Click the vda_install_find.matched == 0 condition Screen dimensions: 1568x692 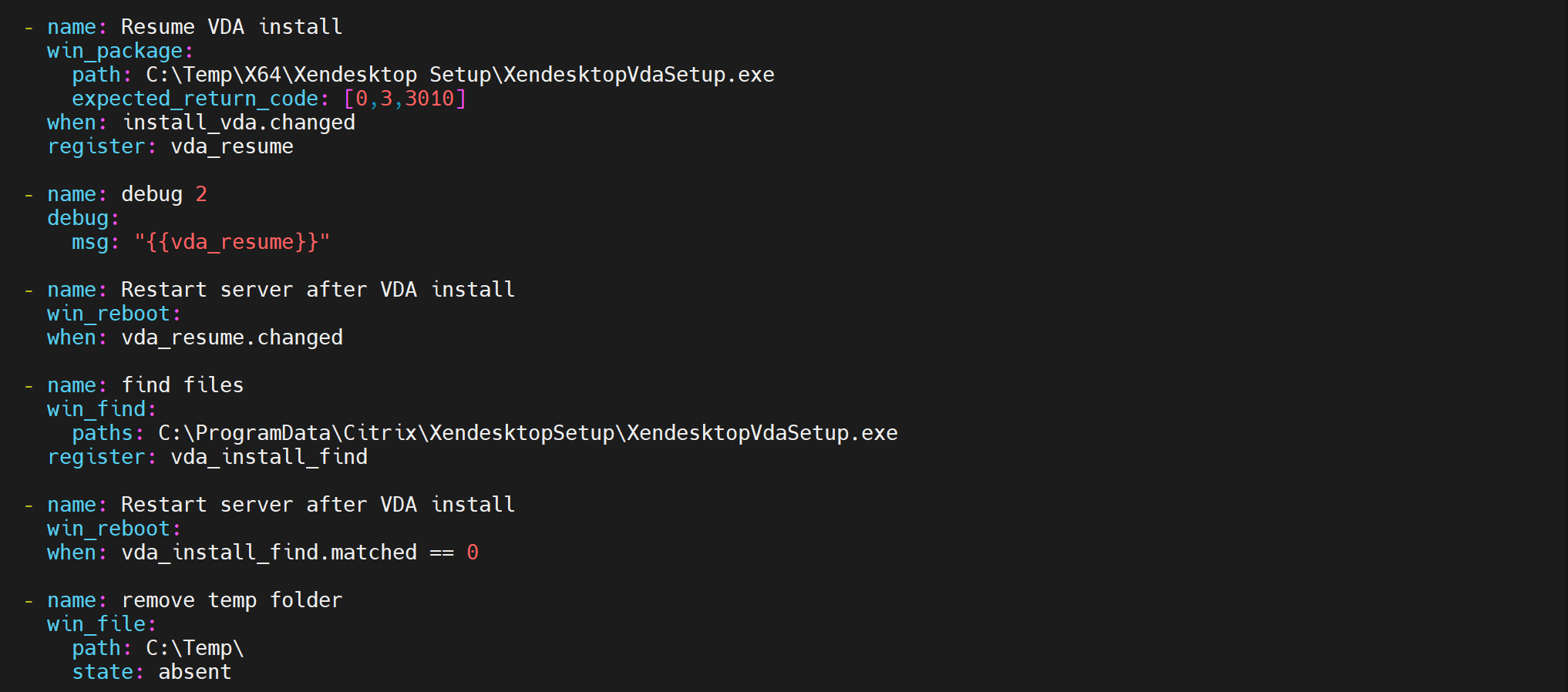(x=299, y=553)
